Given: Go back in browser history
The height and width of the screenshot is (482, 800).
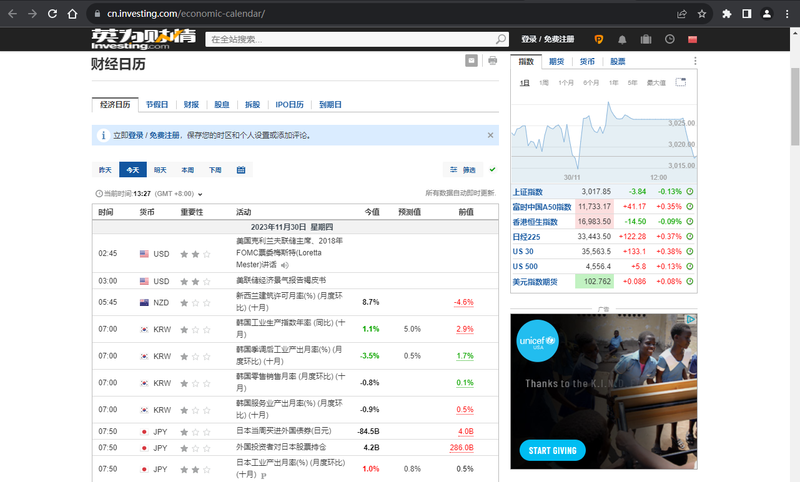Looking at the screenshot, I should 12,14.
